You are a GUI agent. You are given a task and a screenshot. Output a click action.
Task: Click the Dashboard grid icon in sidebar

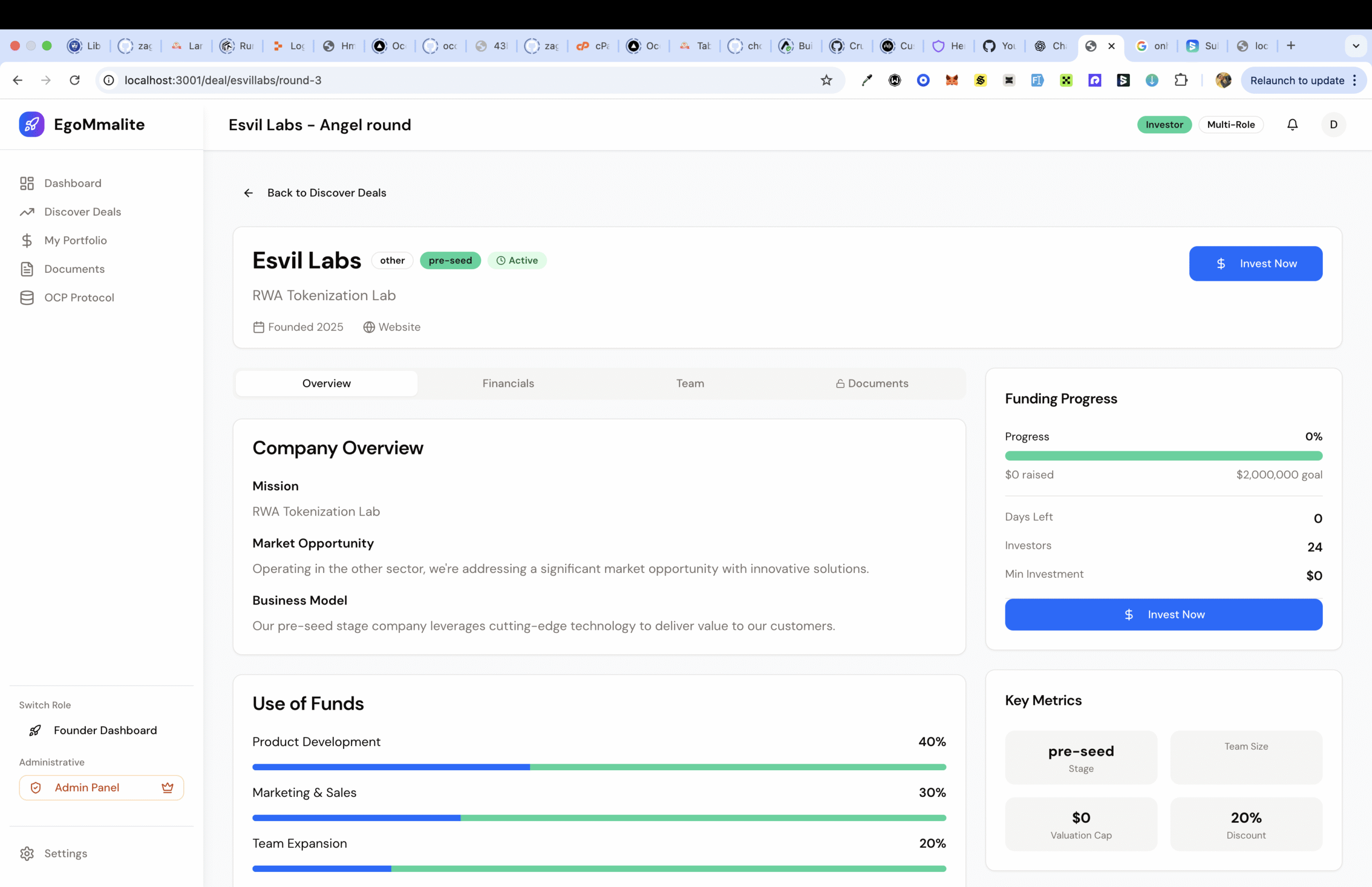pyautogui.click(x=27, y=183)
